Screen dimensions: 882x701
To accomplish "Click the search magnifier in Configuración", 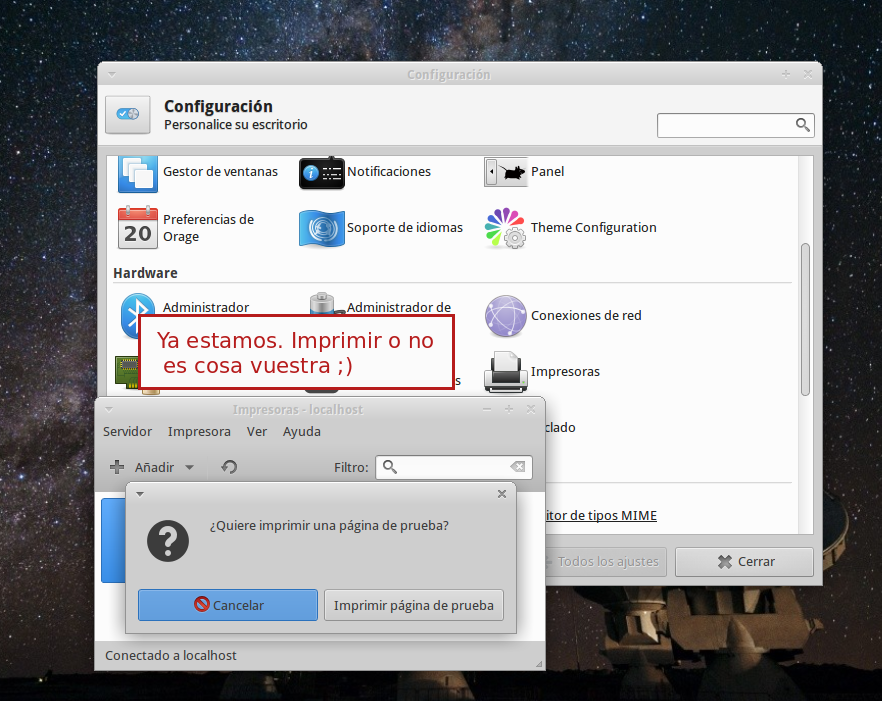I will coord(803,125).
